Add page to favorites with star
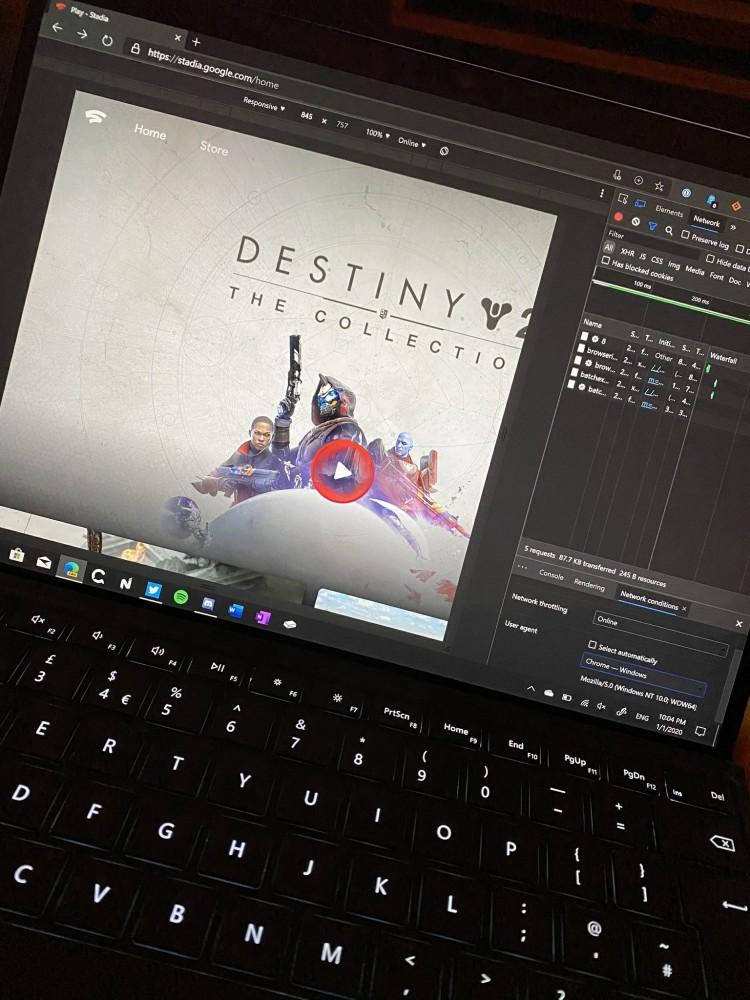 659,186
